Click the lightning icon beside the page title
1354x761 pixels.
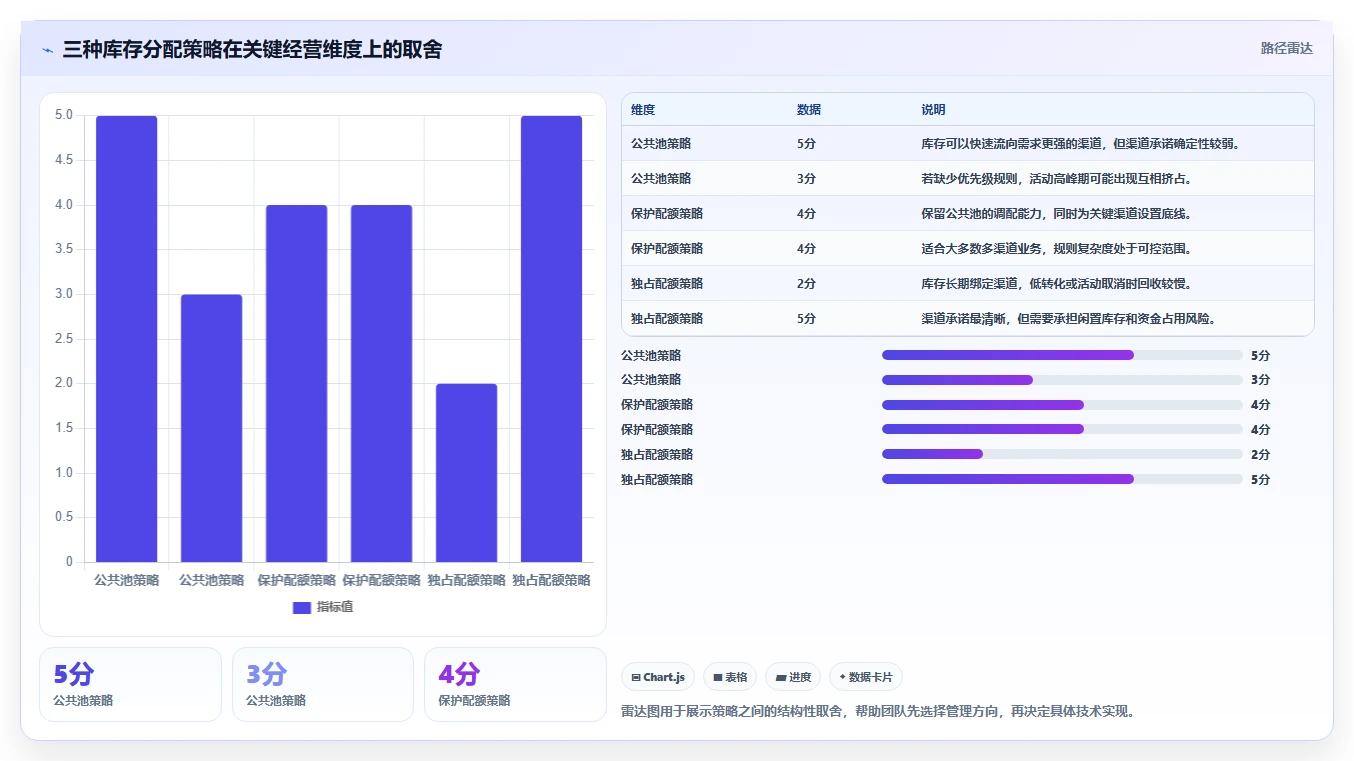coord(47,50)
